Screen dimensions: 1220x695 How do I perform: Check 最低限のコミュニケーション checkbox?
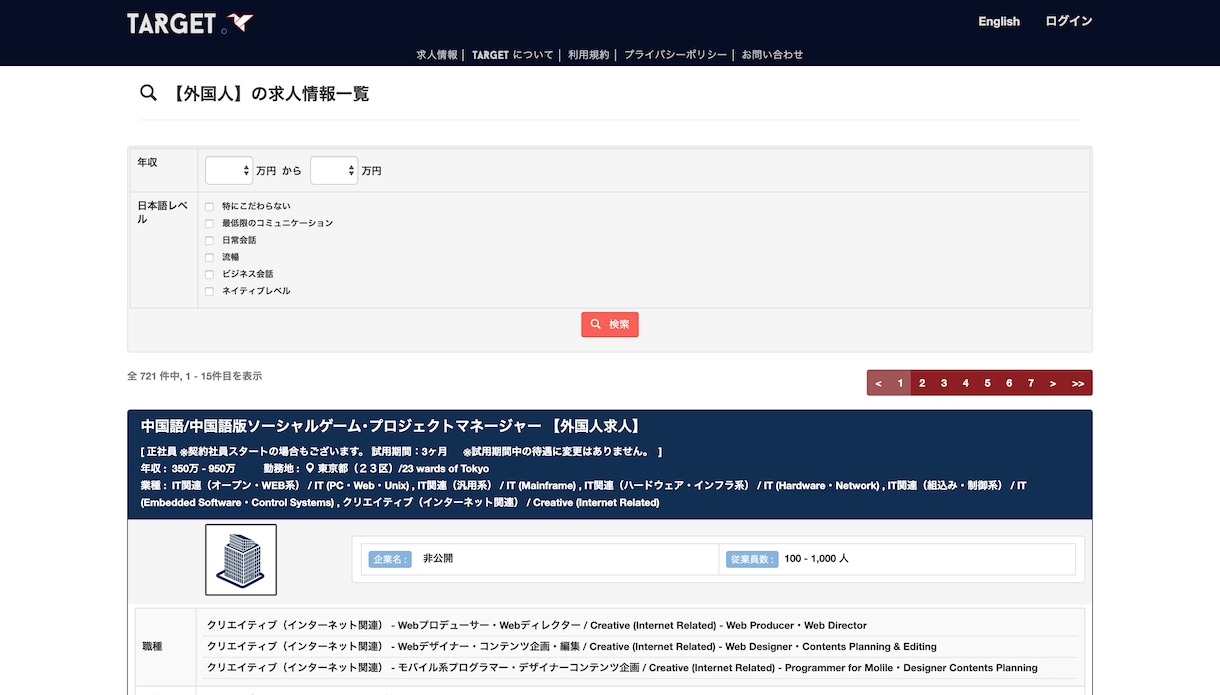(210, 224)
